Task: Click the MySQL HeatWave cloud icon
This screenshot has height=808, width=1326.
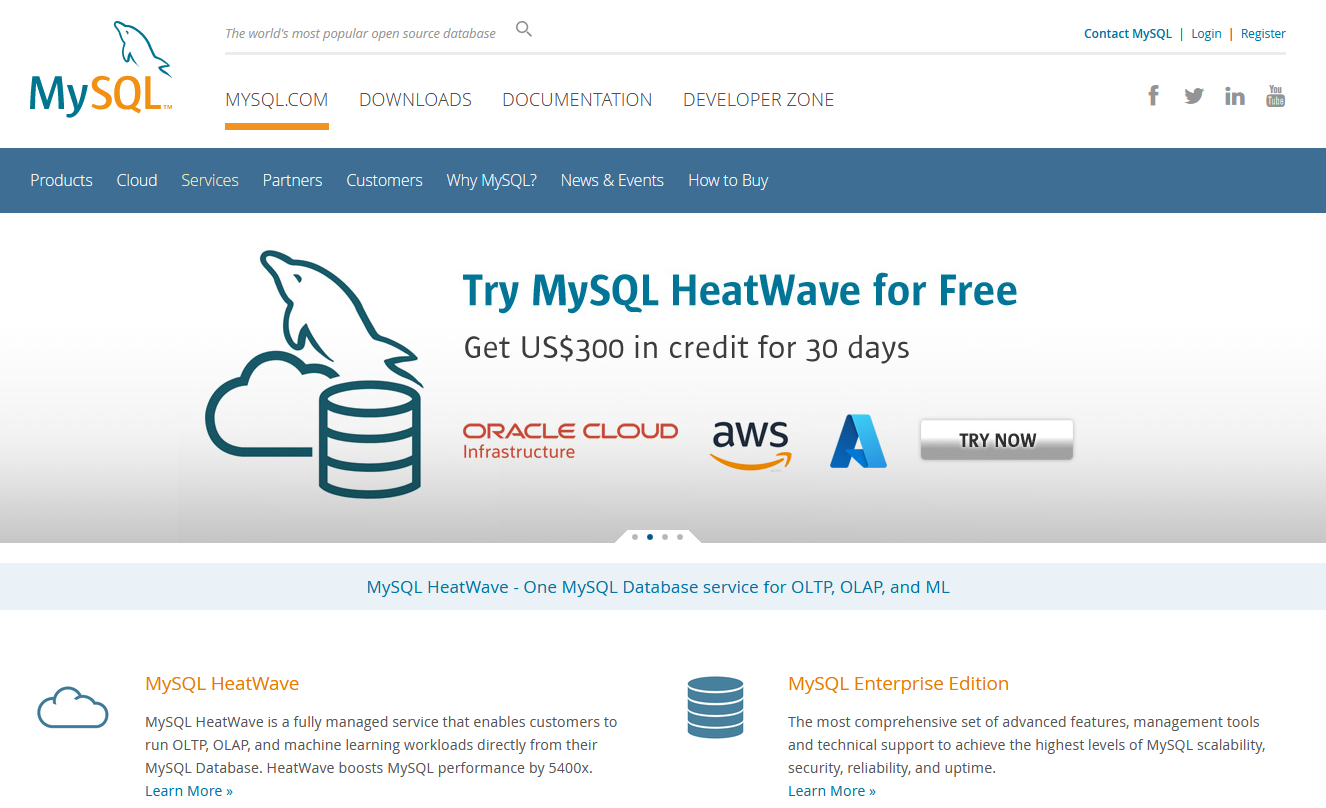Action: point(72,707)
